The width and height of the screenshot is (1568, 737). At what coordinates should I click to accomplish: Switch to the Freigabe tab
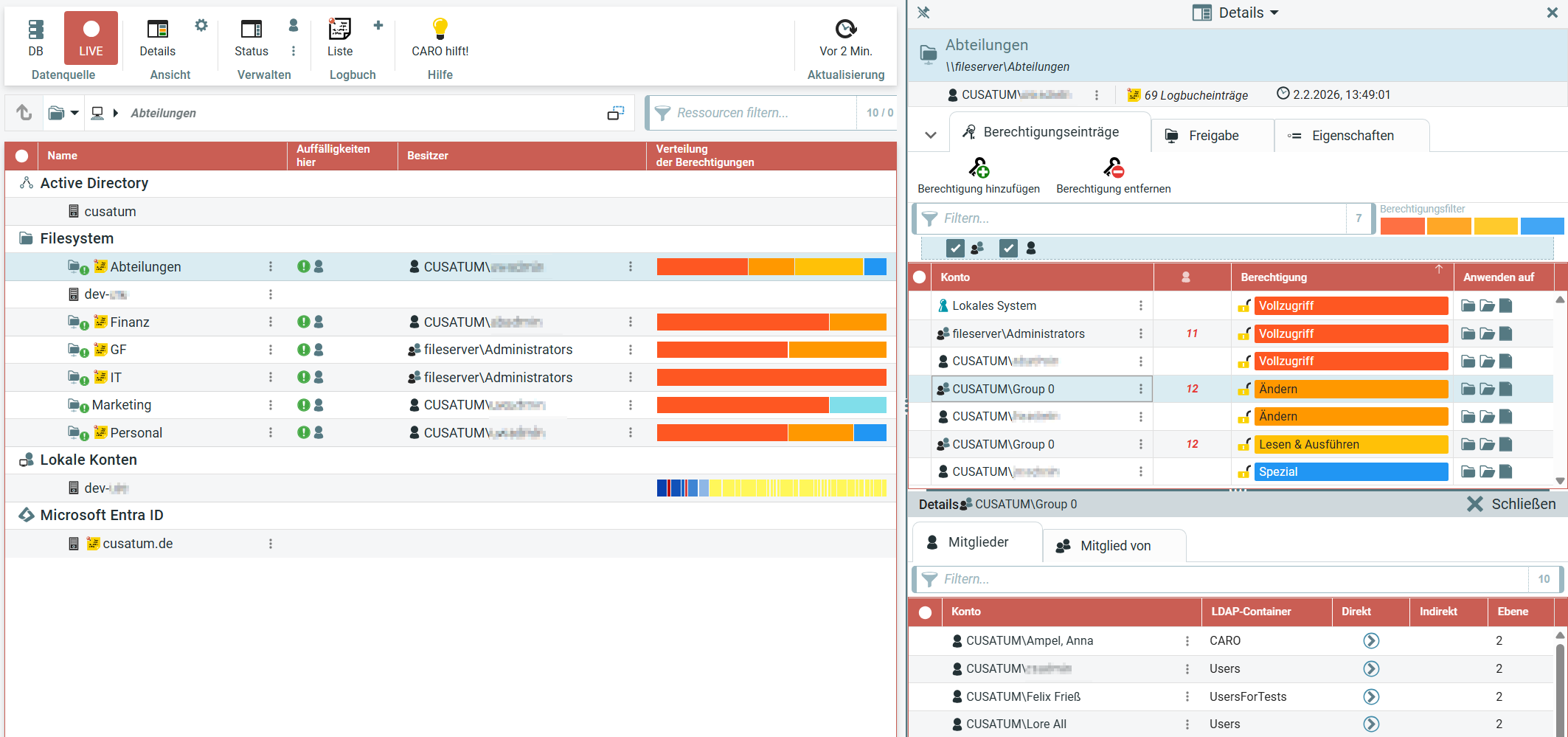1213,136
